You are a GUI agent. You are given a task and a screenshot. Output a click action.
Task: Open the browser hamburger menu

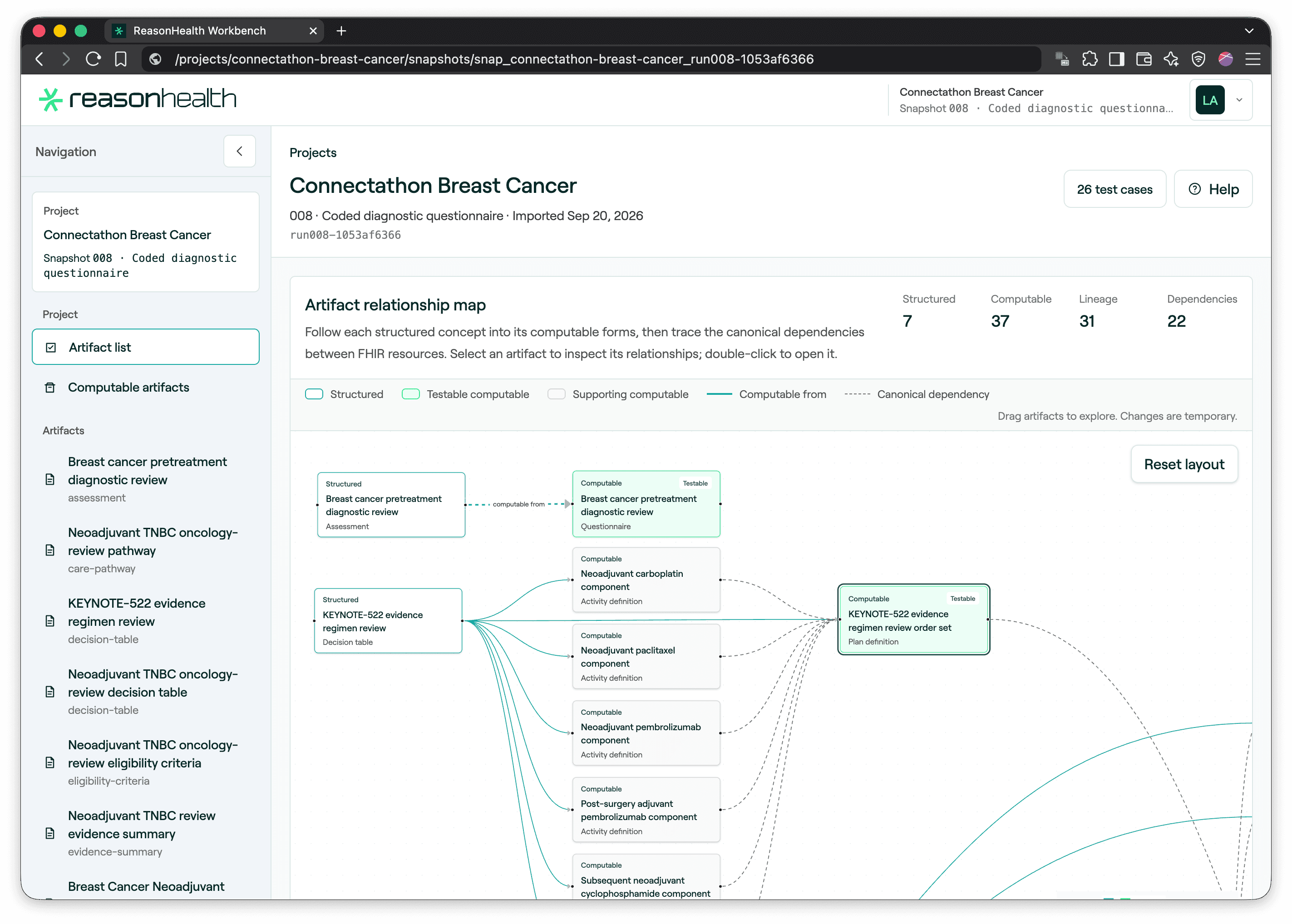(1253, 59)
